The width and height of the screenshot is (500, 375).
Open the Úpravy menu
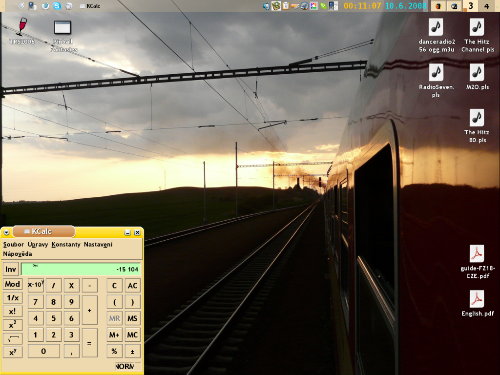38,244
